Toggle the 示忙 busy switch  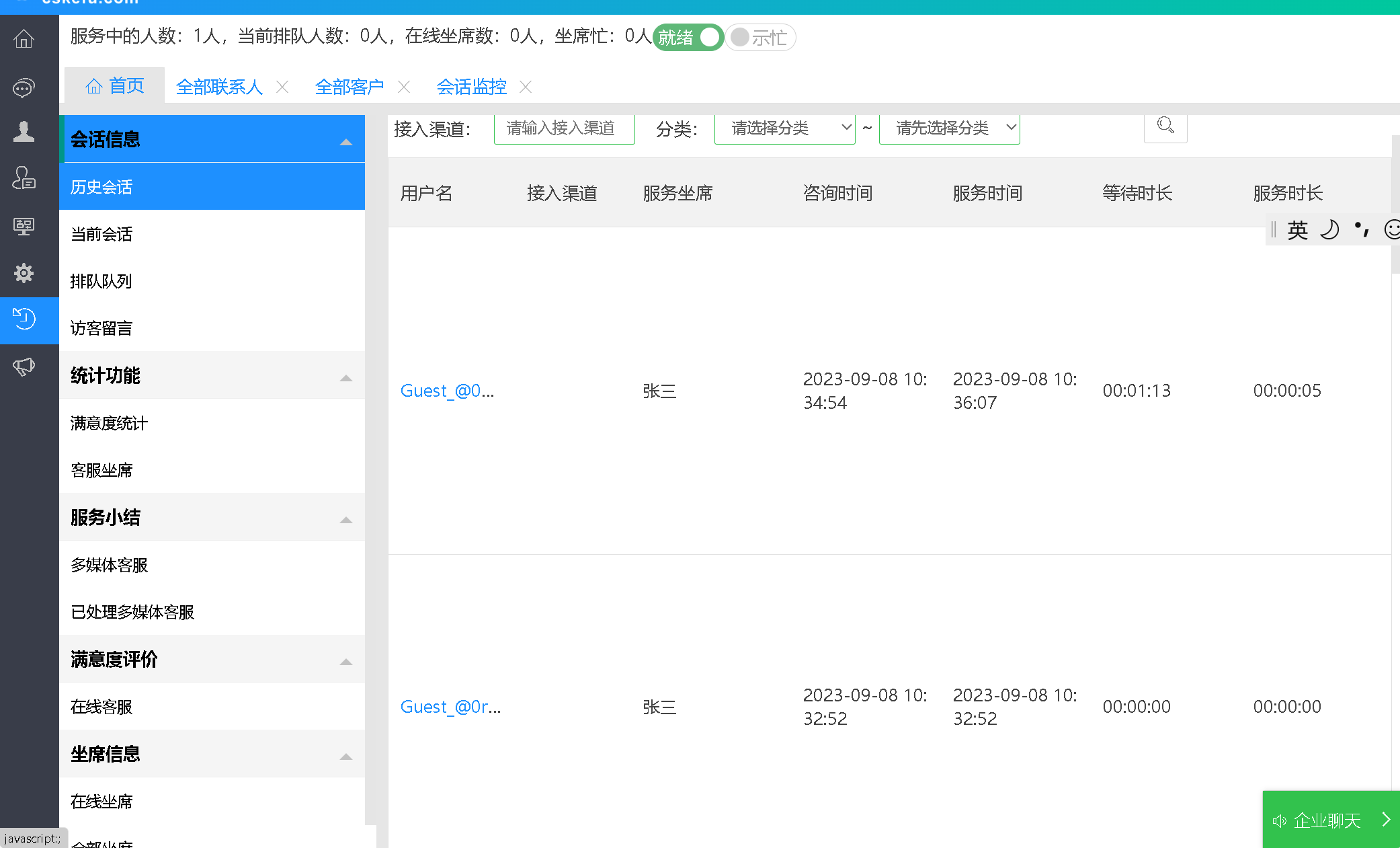(x=760, y=38)
